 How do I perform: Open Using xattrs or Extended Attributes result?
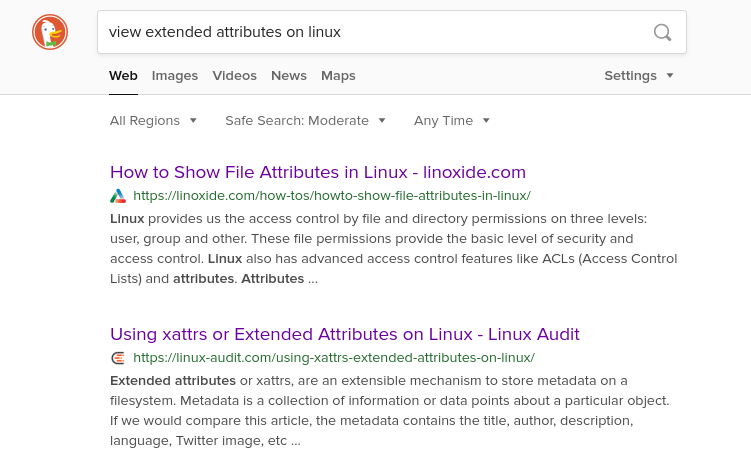tap(345, 334)
